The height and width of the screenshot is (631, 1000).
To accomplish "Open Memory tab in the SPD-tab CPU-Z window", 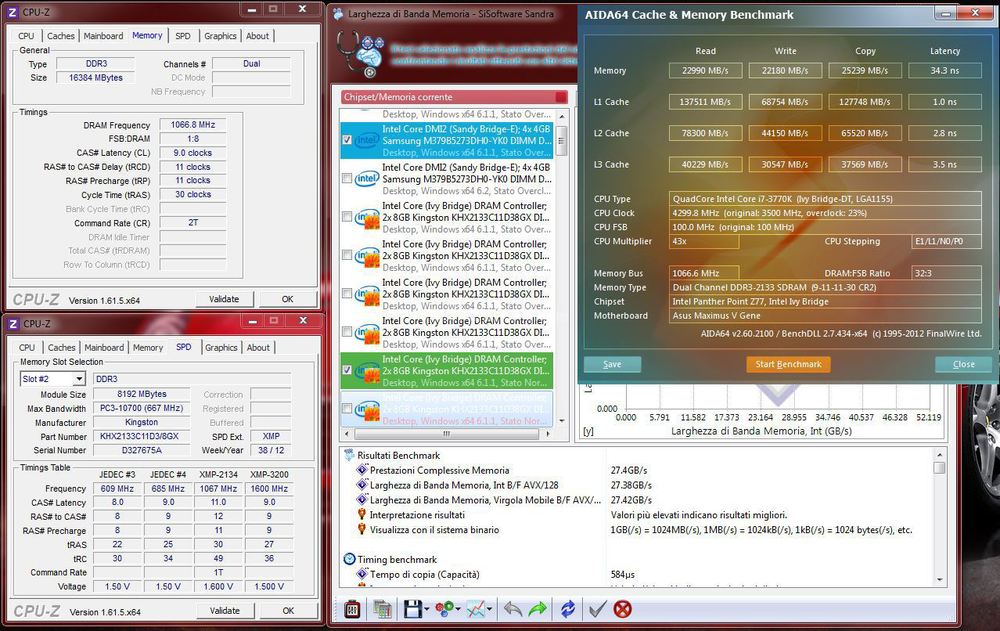I will pos(148,347).
